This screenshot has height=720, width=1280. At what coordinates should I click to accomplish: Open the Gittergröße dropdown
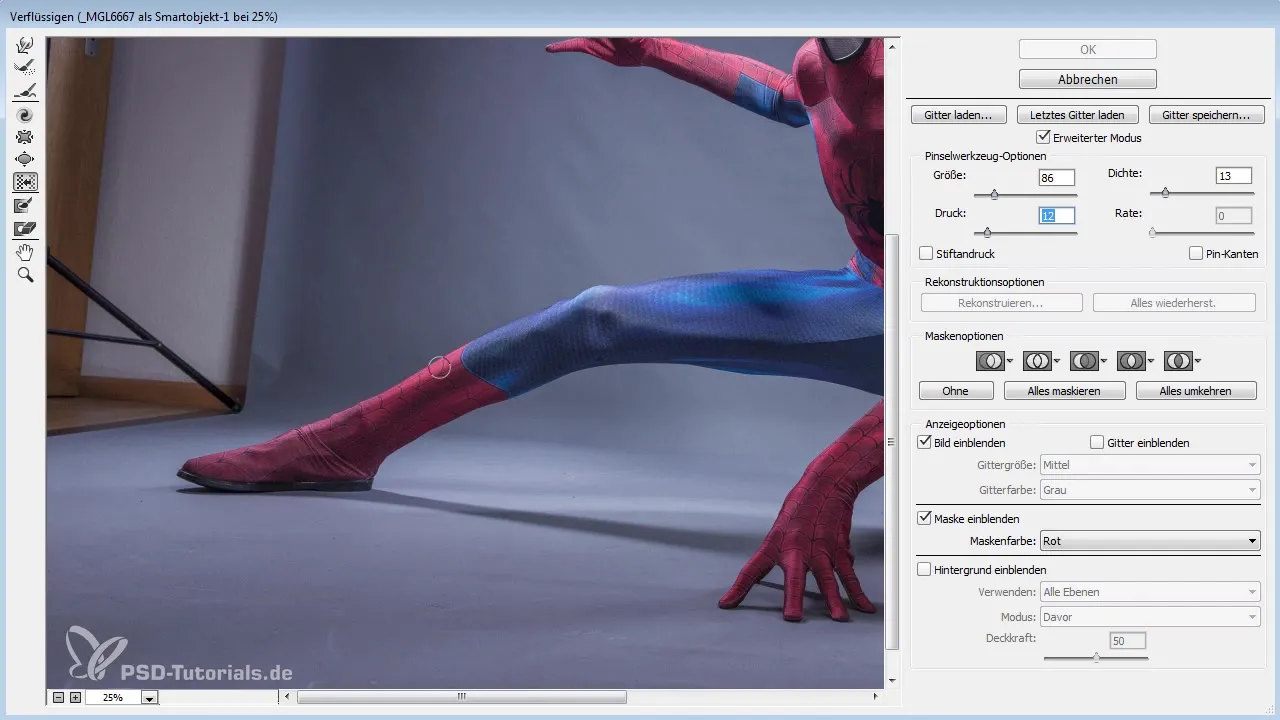coord(1150,465)
